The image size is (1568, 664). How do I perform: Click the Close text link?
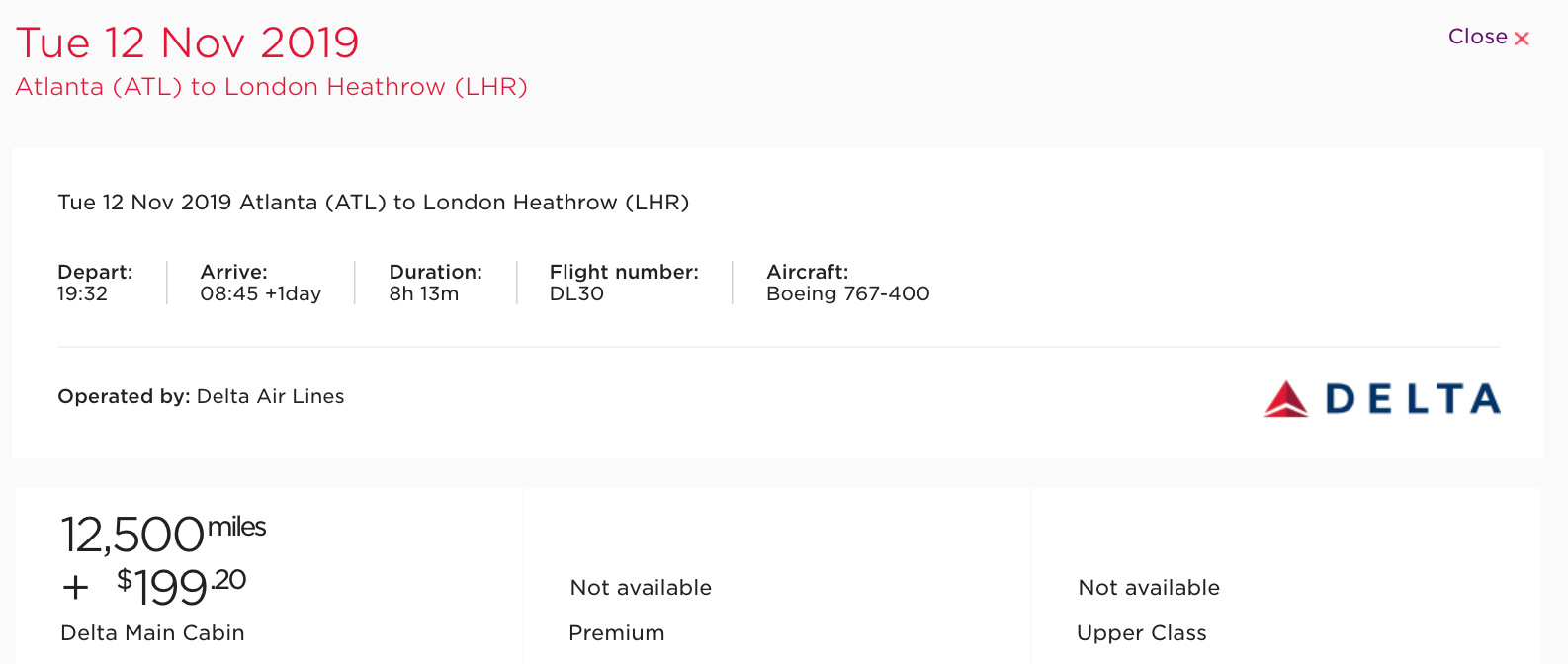pyautogui.click(x=1477, y=37)
